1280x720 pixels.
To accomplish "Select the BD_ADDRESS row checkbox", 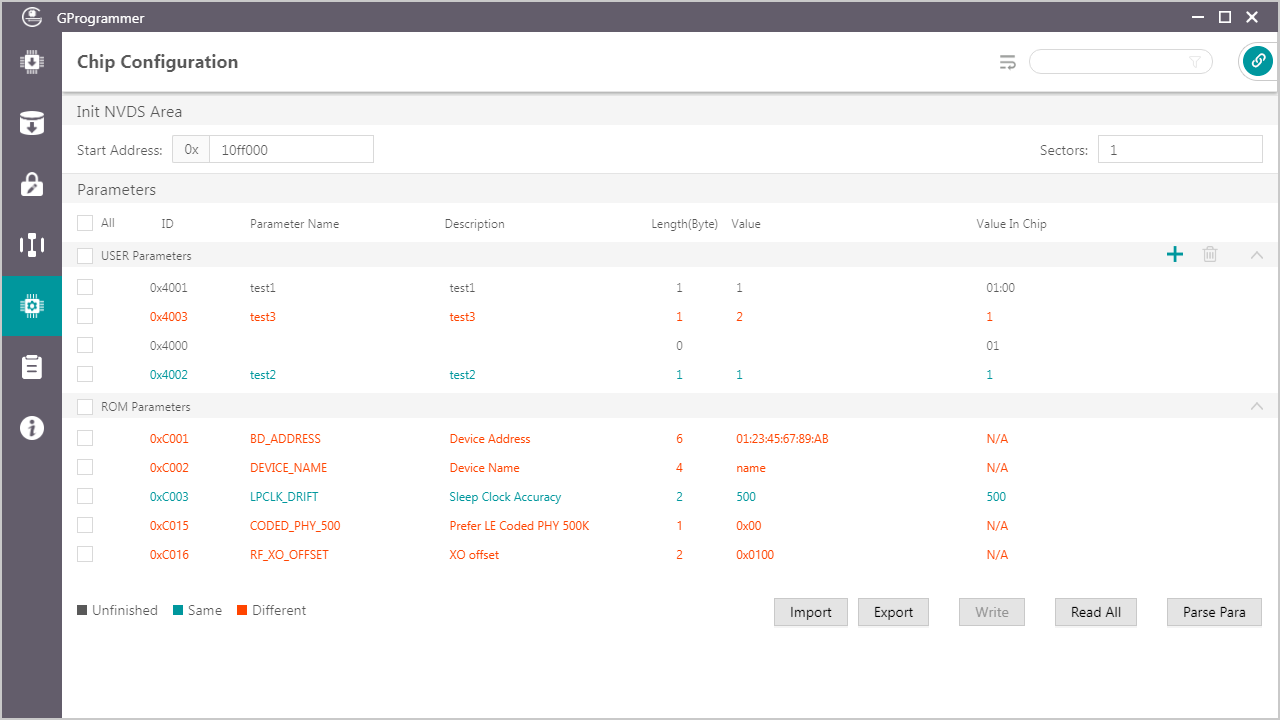I will pos(85,438).
